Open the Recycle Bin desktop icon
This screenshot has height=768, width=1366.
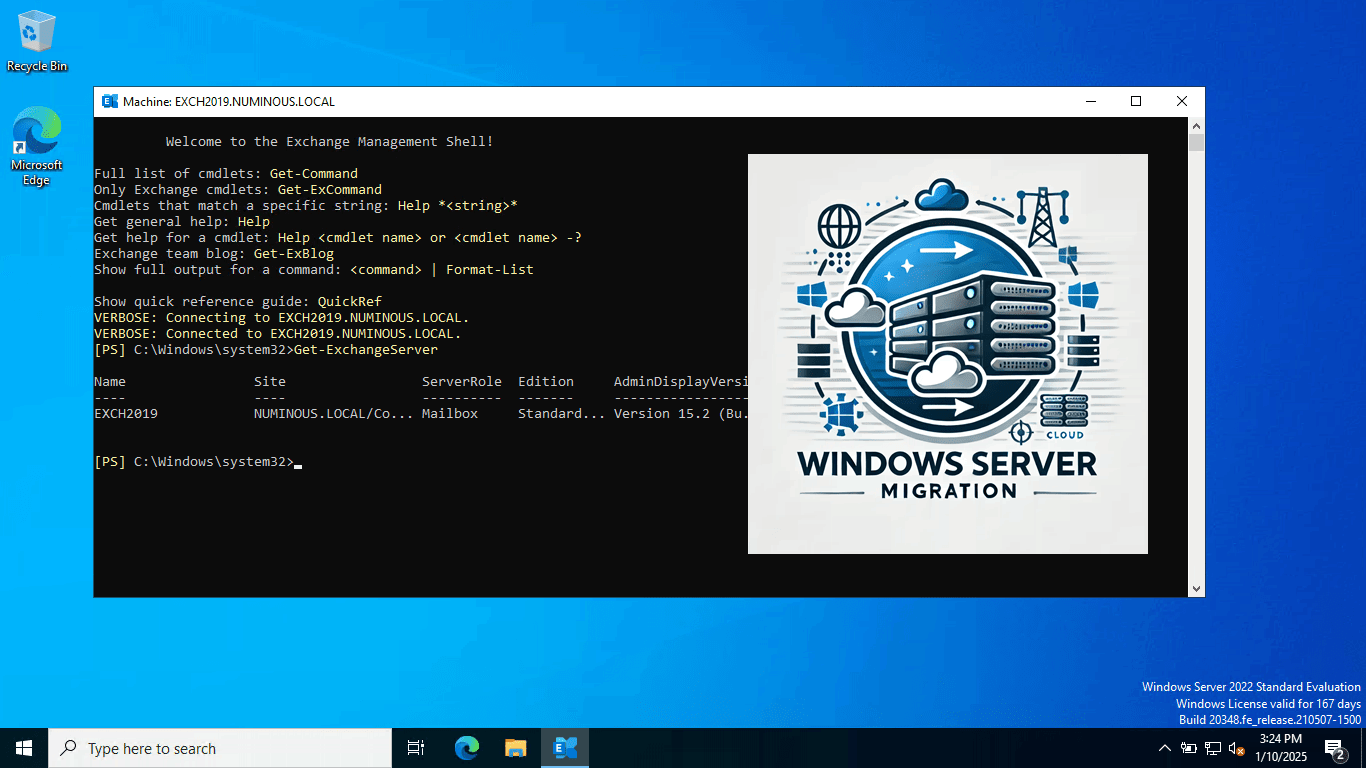[x=37, y=42]
